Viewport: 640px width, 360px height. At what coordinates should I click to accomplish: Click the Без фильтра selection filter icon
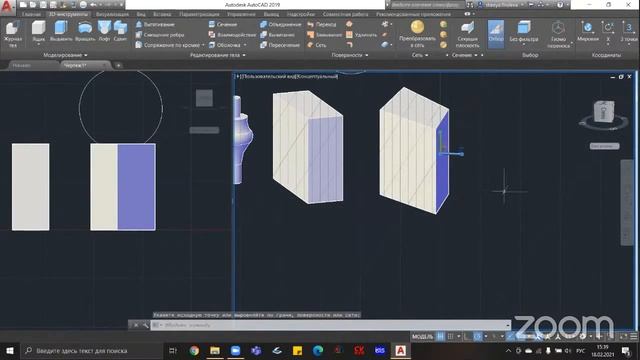pos(524,28)
